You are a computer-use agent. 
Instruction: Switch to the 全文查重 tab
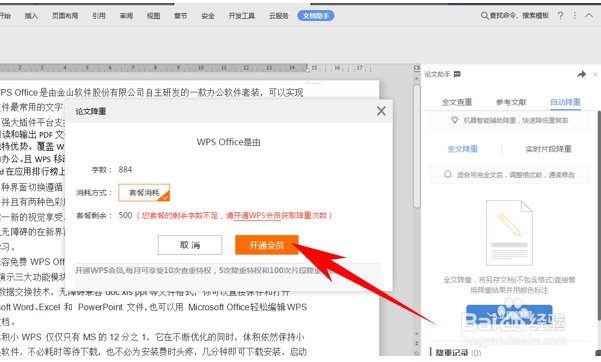456,102
